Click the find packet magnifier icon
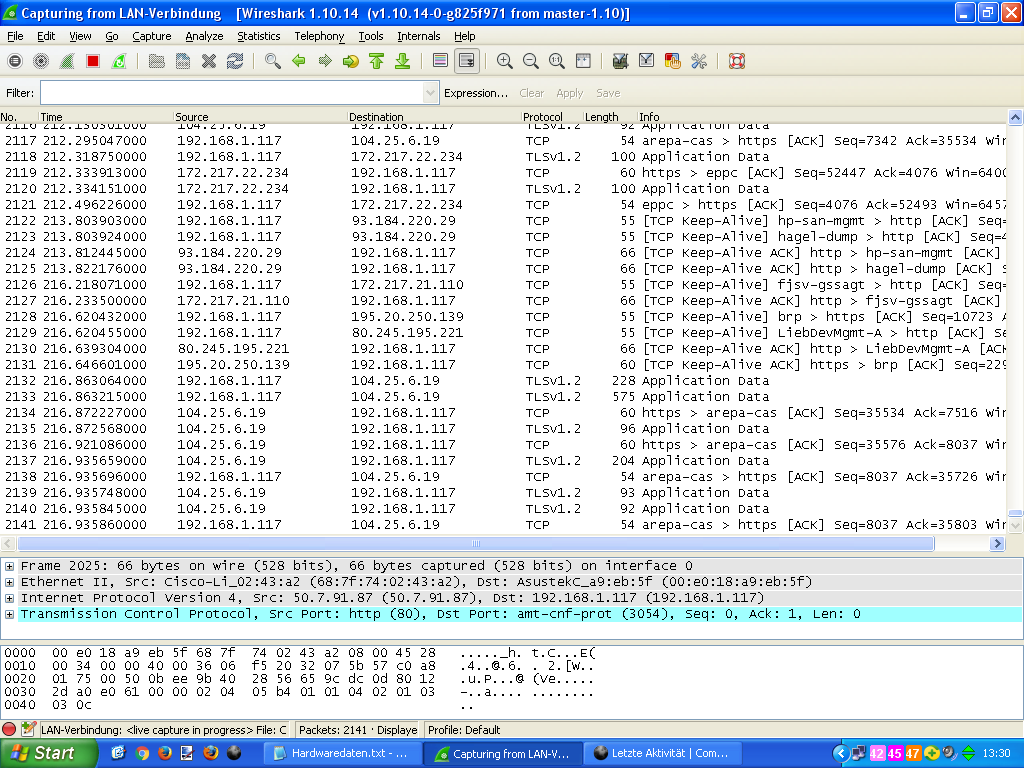Viewport: 1024px width, 768px height. (x=273, y=61)
